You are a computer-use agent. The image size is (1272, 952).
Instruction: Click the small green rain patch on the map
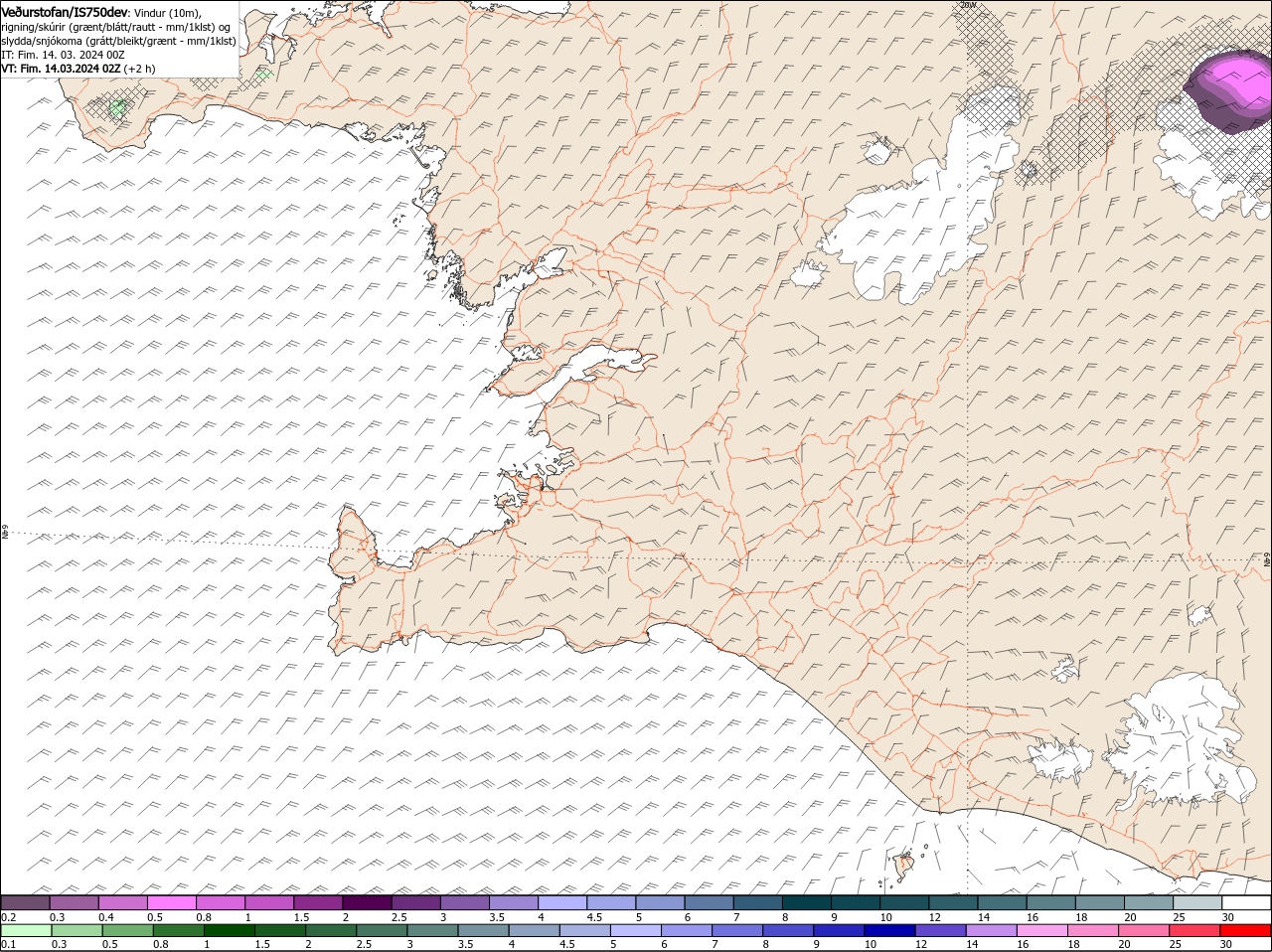[x=117, y=107]
